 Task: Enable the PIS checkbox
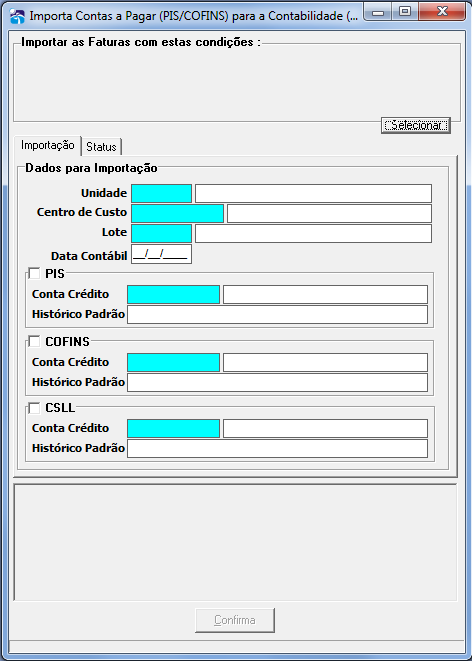coord(34,274)
